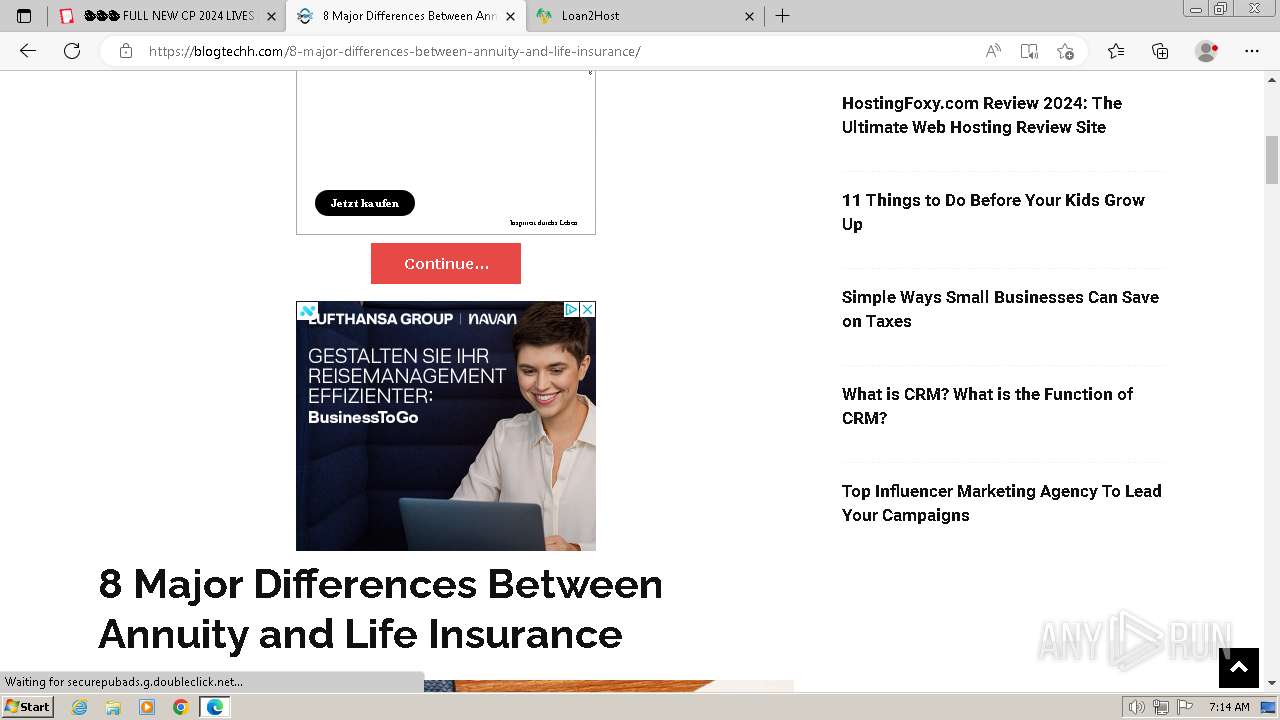Select the 8 Major Differences tab

(x=405, y=16)
